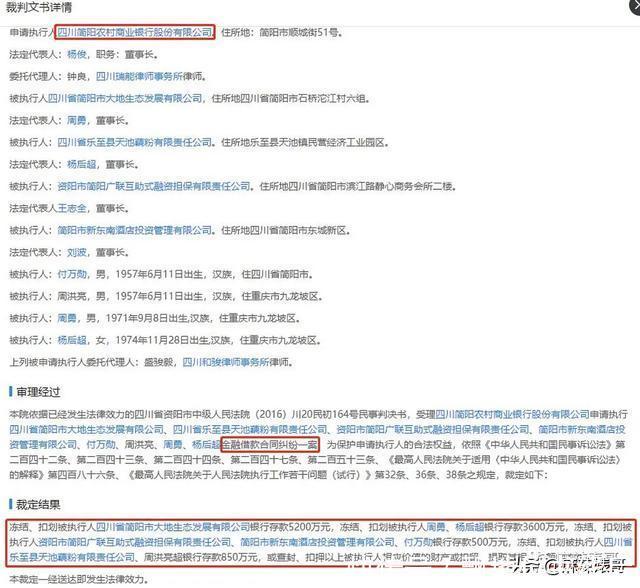640x588 pixels.
Task: Click 付万勋 link in 审理经过 paragraph
Action: coord(101,444)
